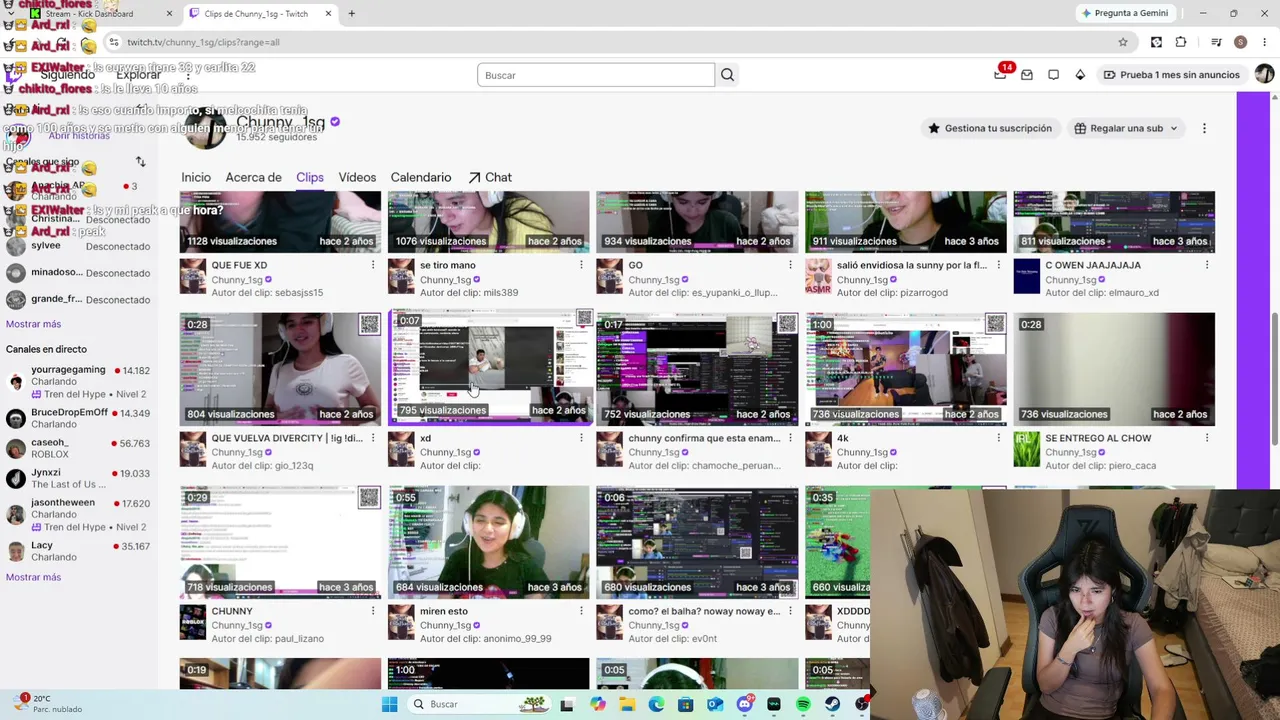Open the Chat tab link

(490, 177)
